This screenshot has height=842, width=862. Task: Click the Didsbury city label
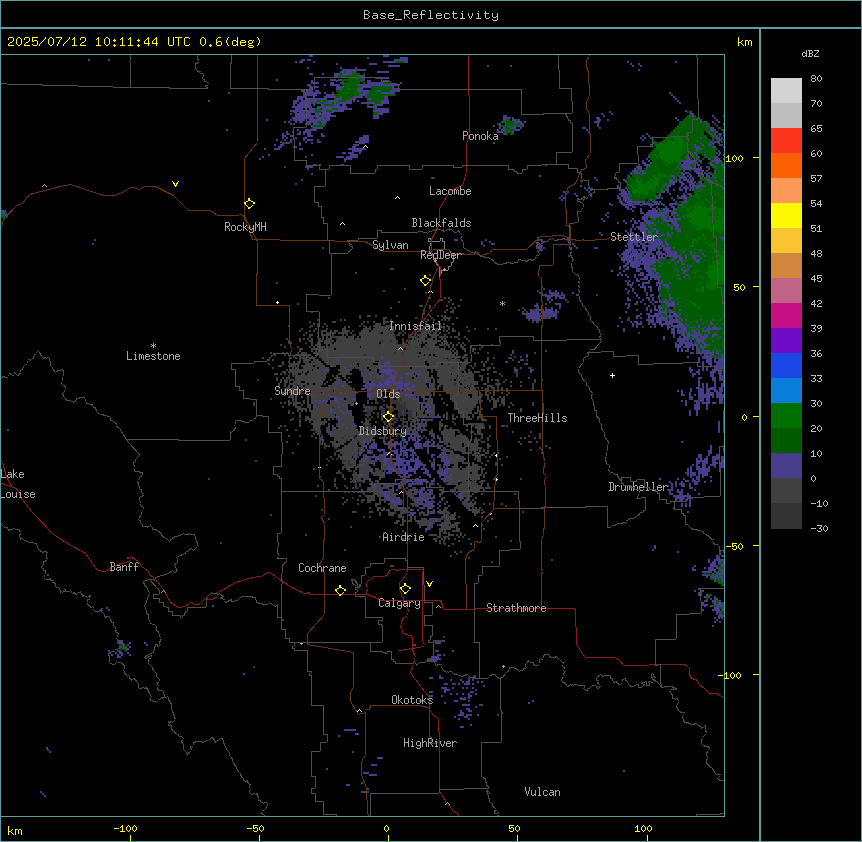383,431
